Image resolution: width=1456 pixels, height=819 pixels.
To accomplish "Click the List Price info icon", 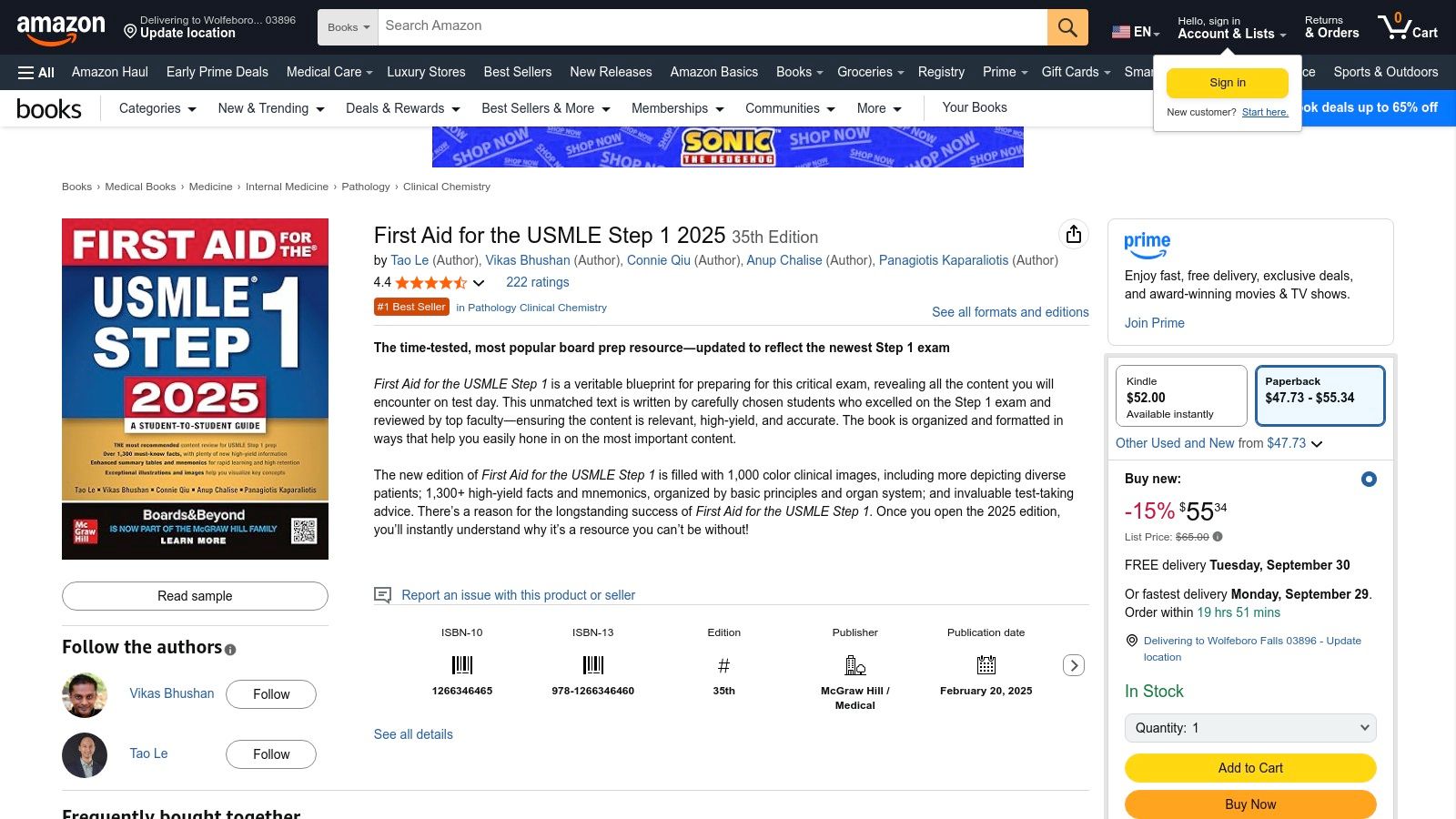I will click(x=1218, y=537).
